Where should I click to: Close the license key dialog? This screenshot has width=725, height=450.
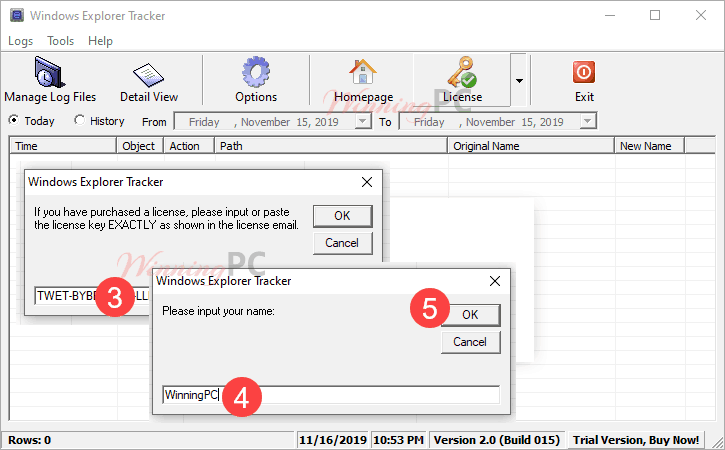click(x=367, y=182)
